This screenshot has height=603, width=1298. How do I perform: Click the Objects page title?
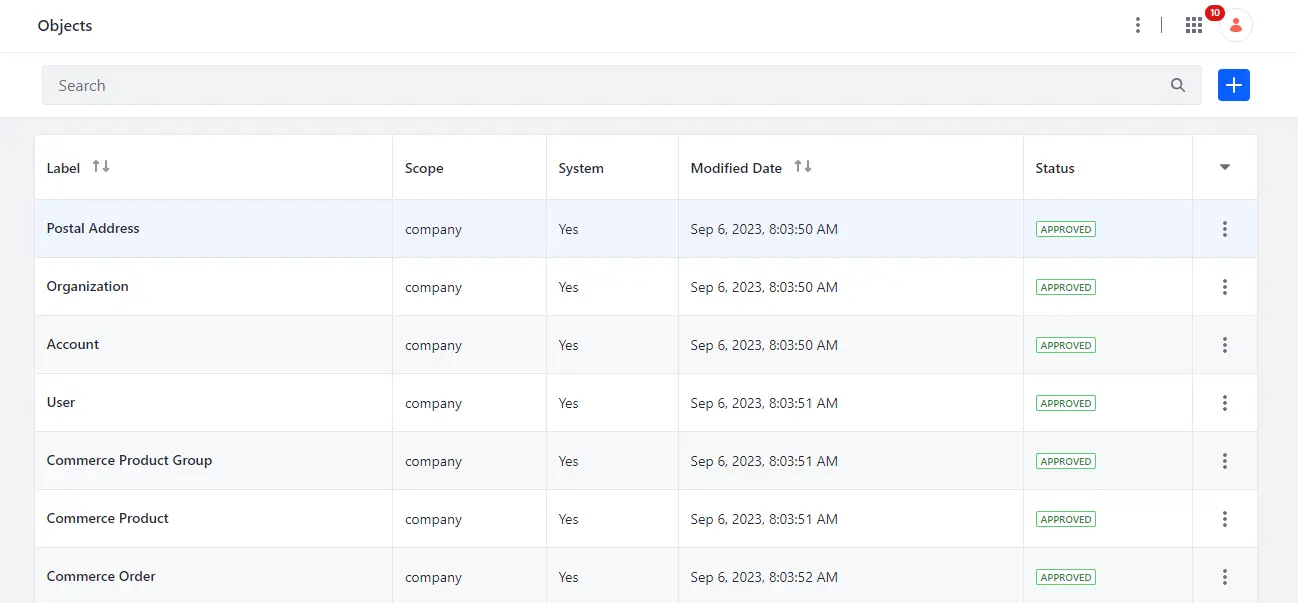point(65,25)
